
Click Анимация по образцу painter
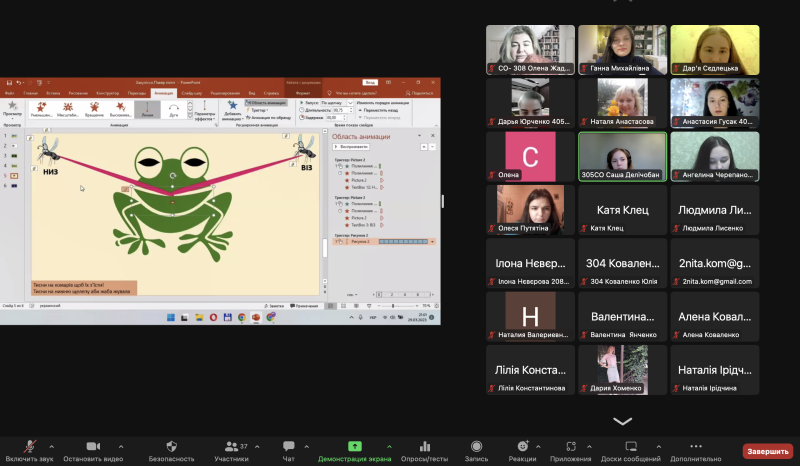[268, 117]
